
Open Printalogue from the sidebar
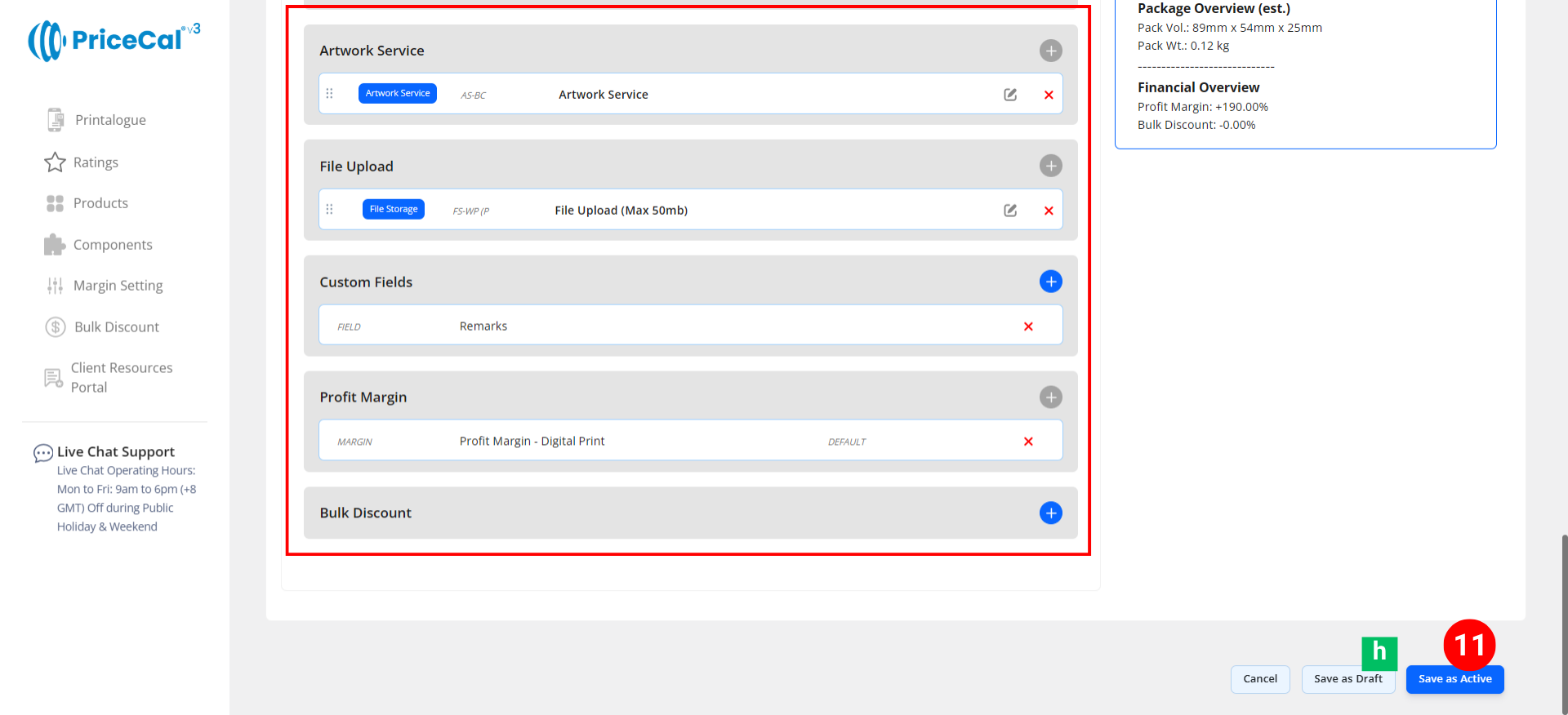coord(109,120)
